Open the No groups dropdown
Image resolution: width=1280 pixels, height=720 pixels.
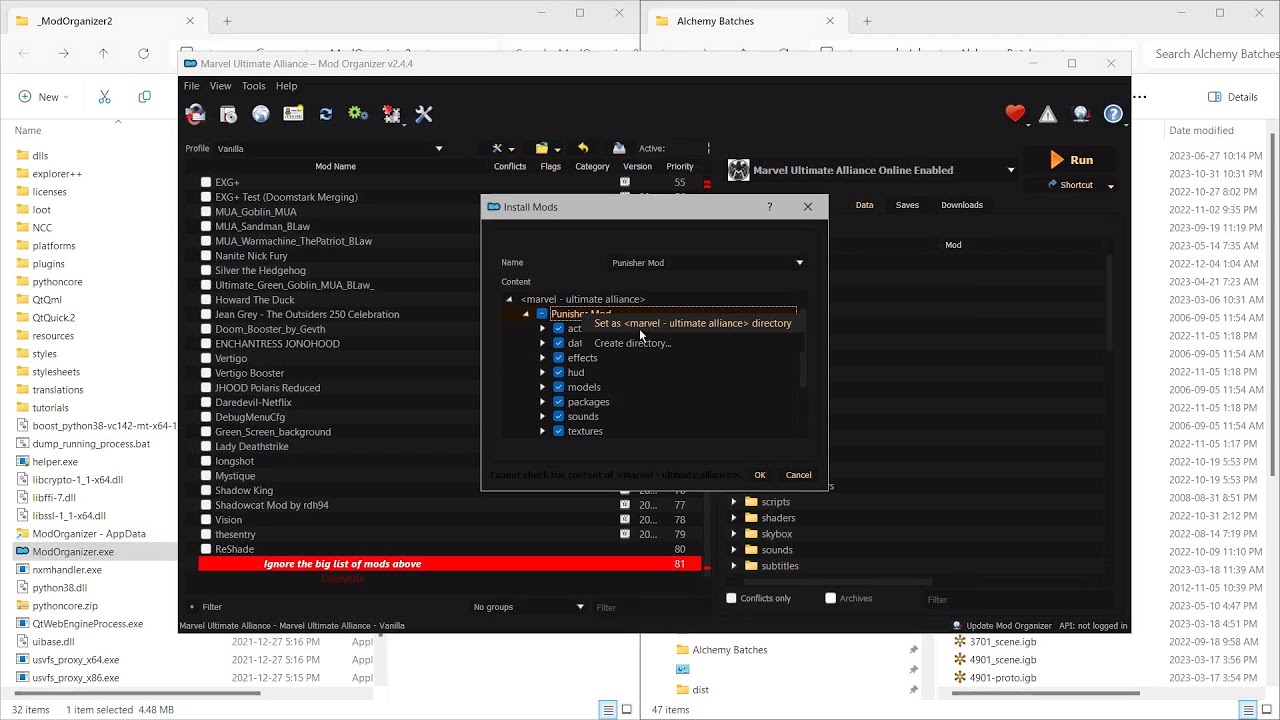point(529,607)
